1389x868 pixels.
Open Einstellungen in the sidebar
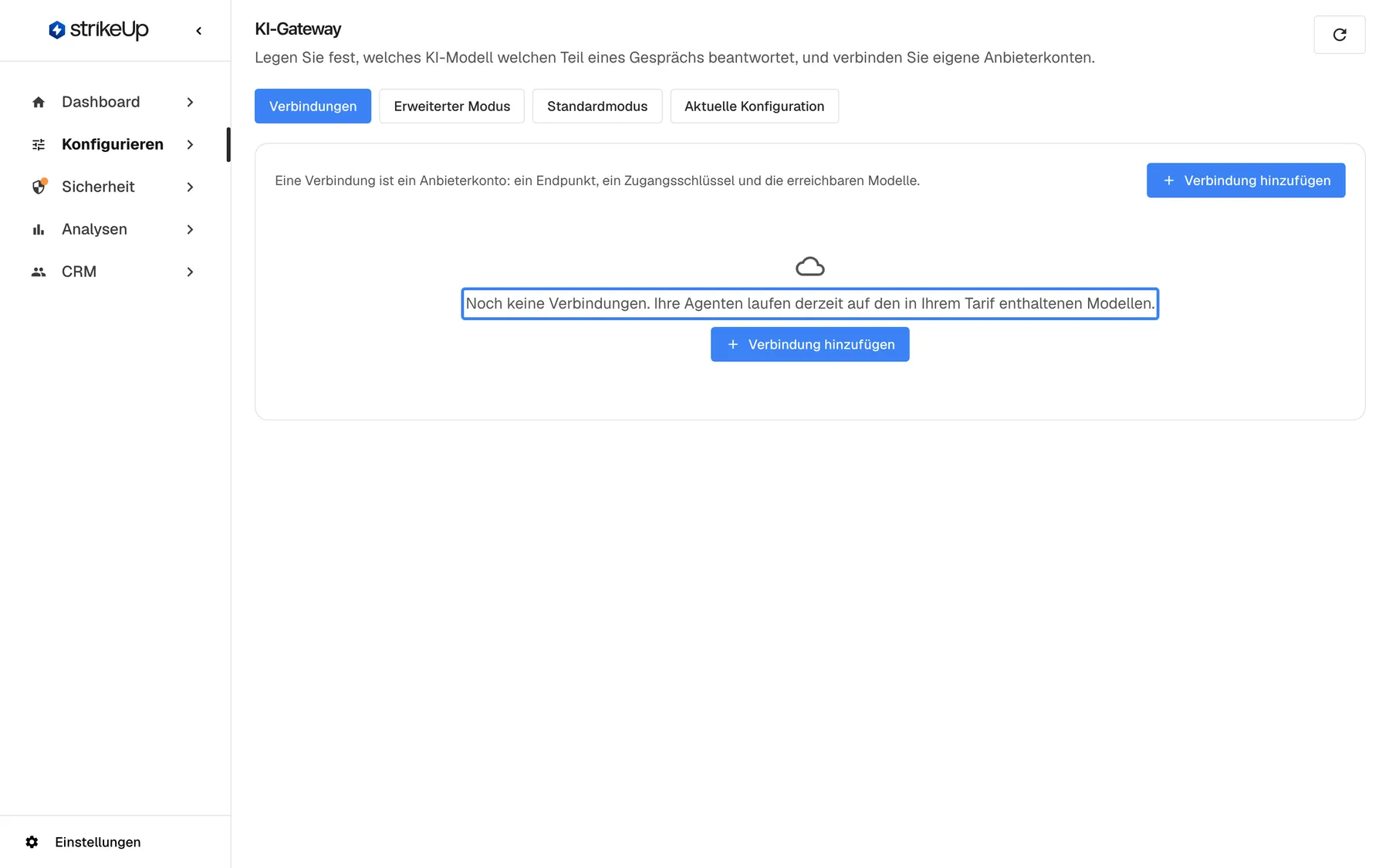[x=97, y=842]
